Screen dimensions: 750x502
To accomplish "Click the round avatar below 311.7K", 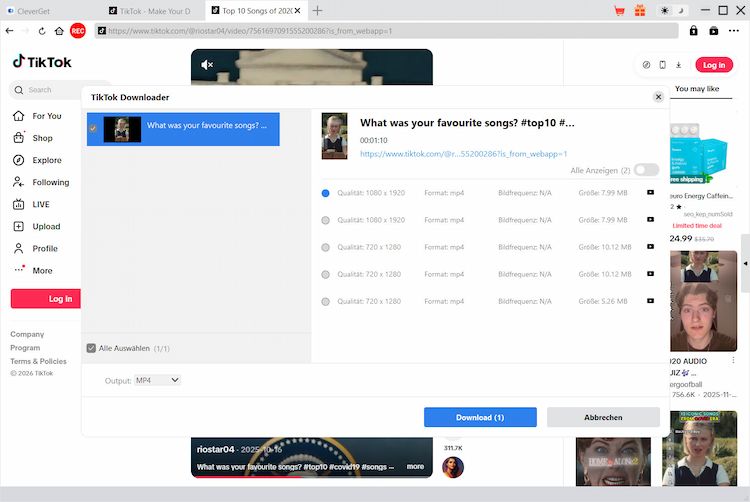I will (452, 467).
